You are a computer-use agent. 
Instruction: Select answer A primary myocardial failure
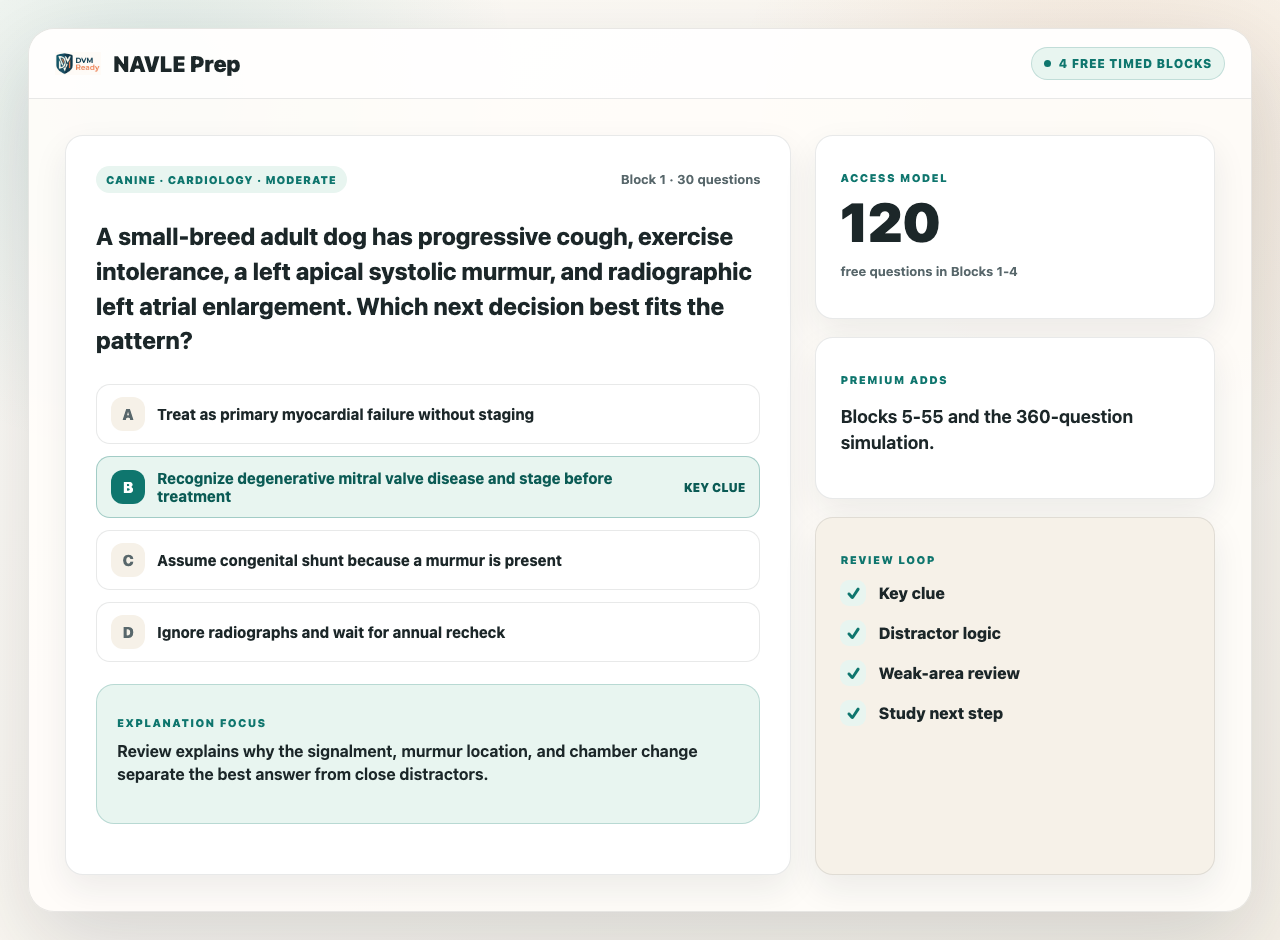pos(428,414)
